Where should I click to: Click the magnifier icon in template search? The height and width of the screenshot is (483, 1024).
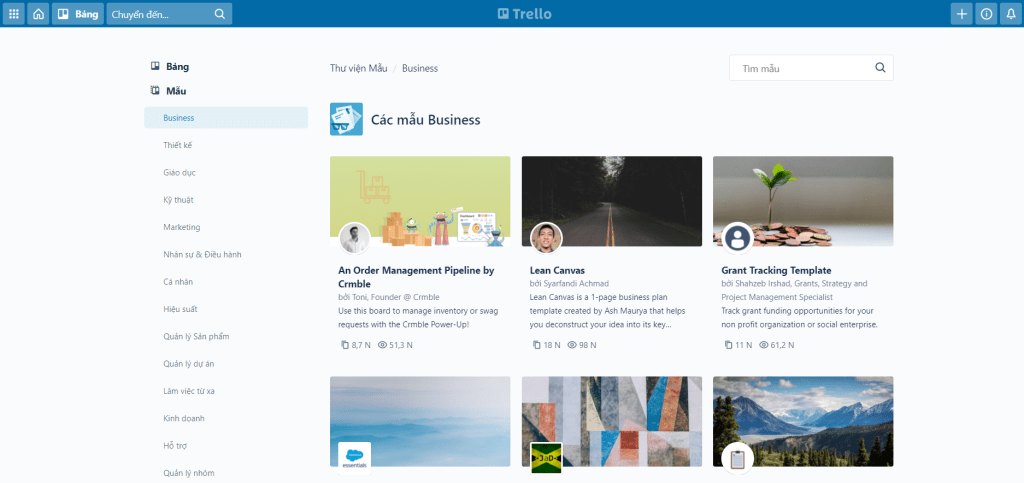pyautogui.click(x=880, y=68)
